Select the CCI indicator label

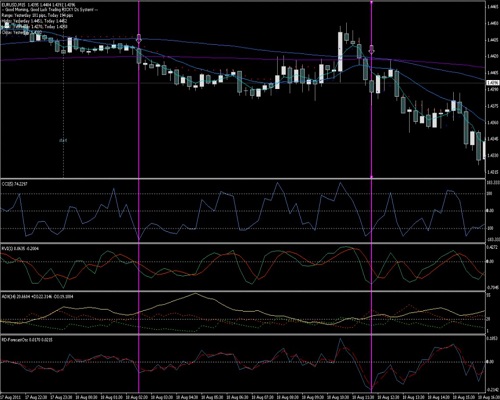14,183
